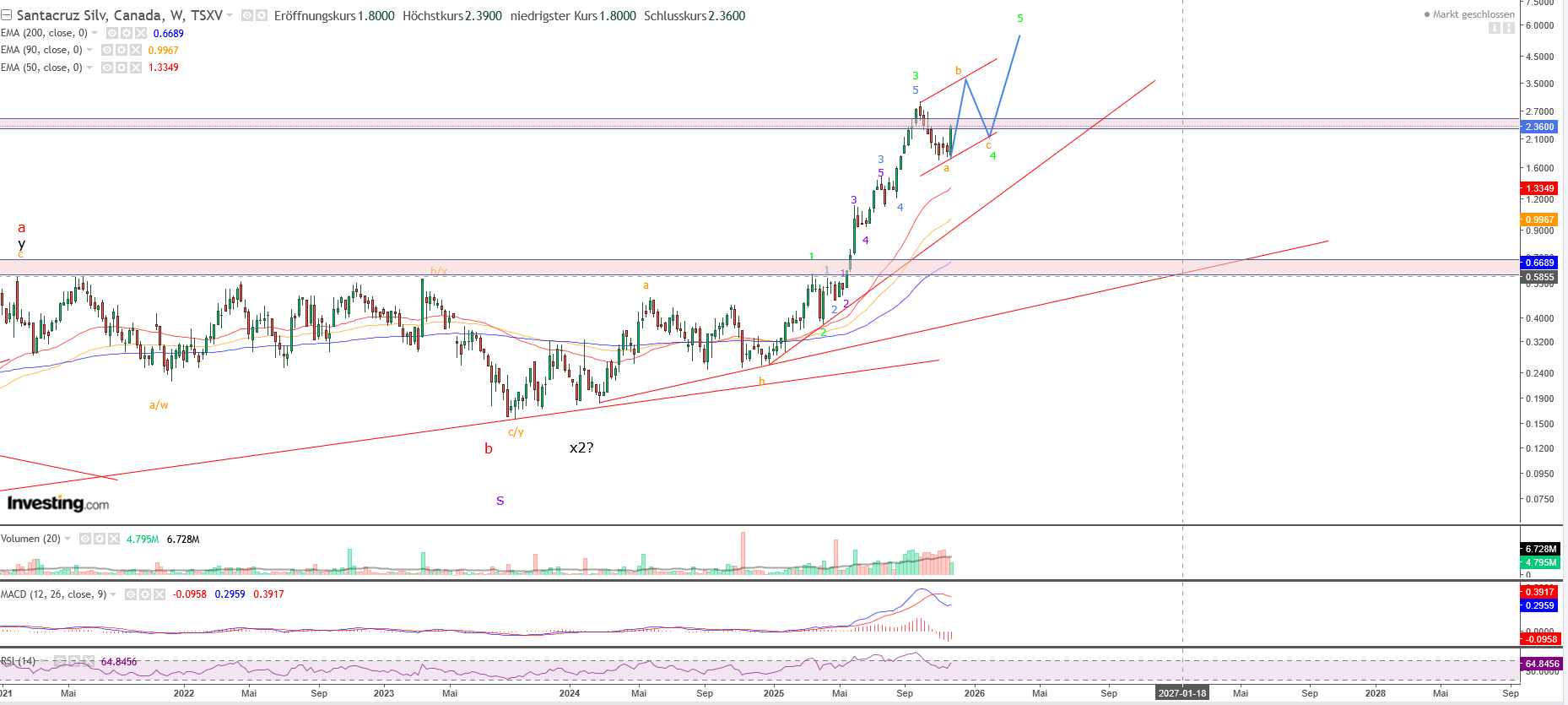Delete the Volumen indicator with X icon

(114, 539)
